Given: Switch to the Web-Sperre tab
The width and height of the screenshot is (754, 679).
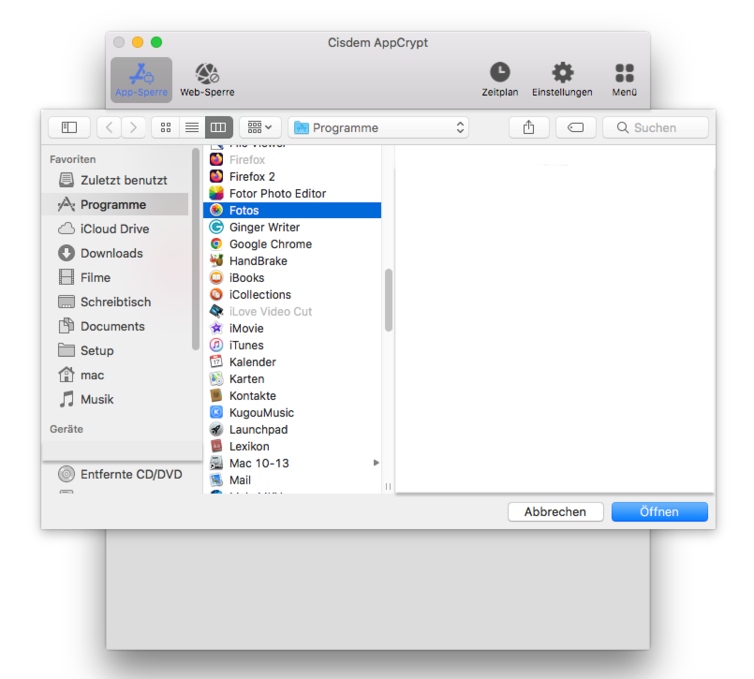Looking at the screenshot, I should [207, 80].
